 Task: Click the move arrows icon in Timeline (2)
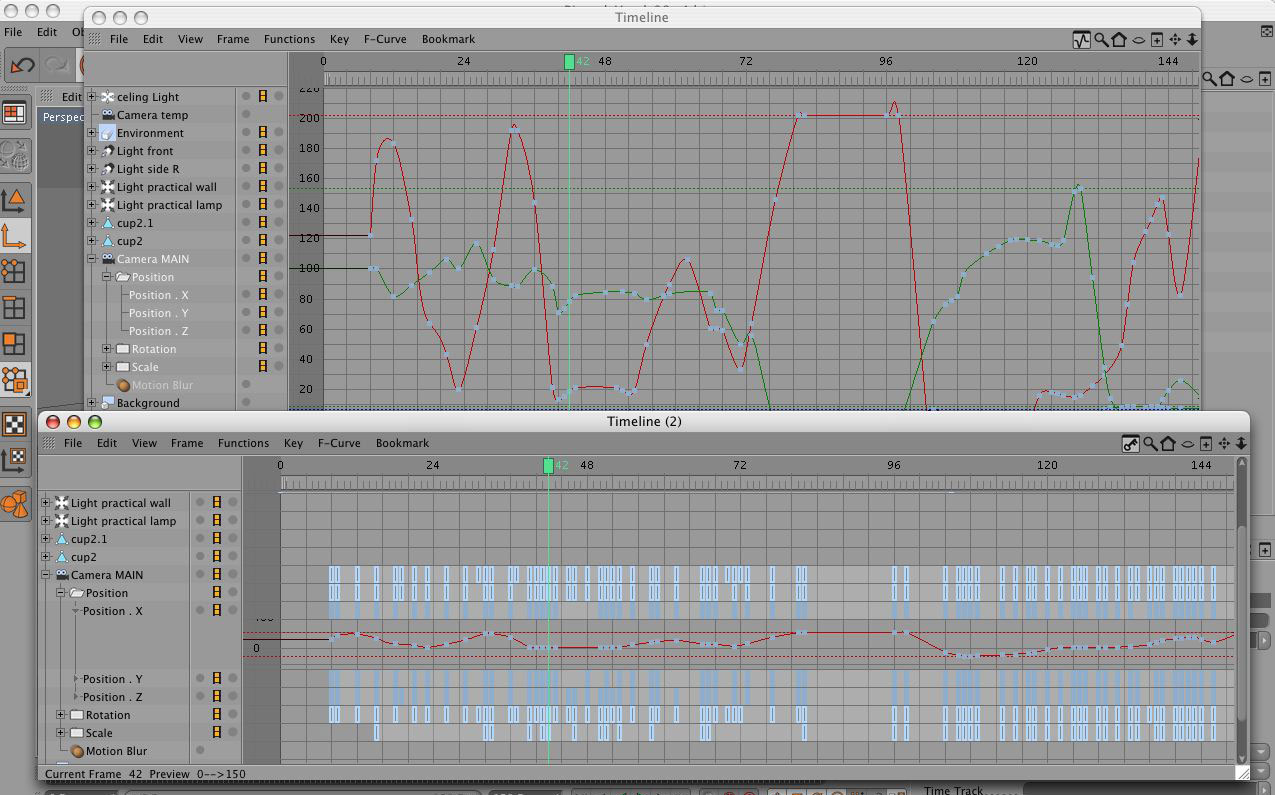(1224, 444)
